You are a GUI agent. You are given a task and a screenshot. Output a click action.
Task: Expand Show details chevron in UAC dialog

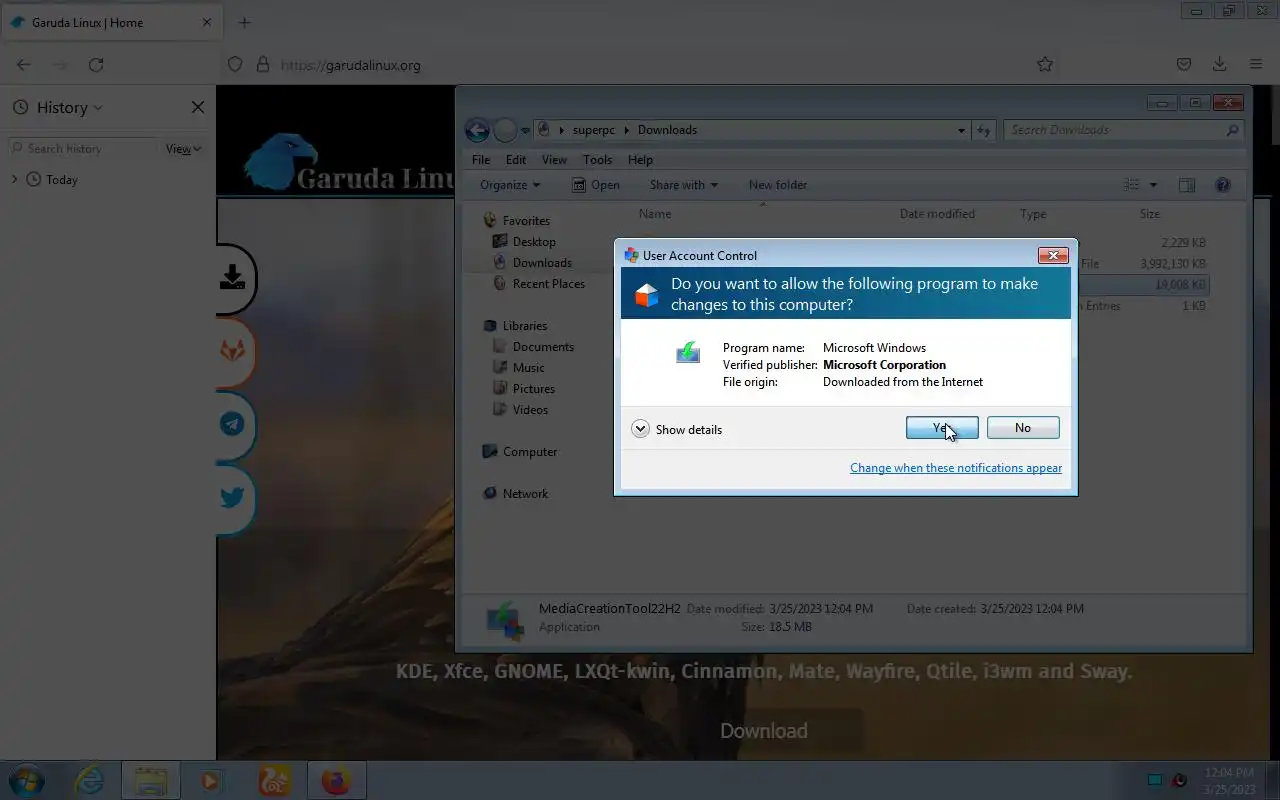click(x=640, y=429)
